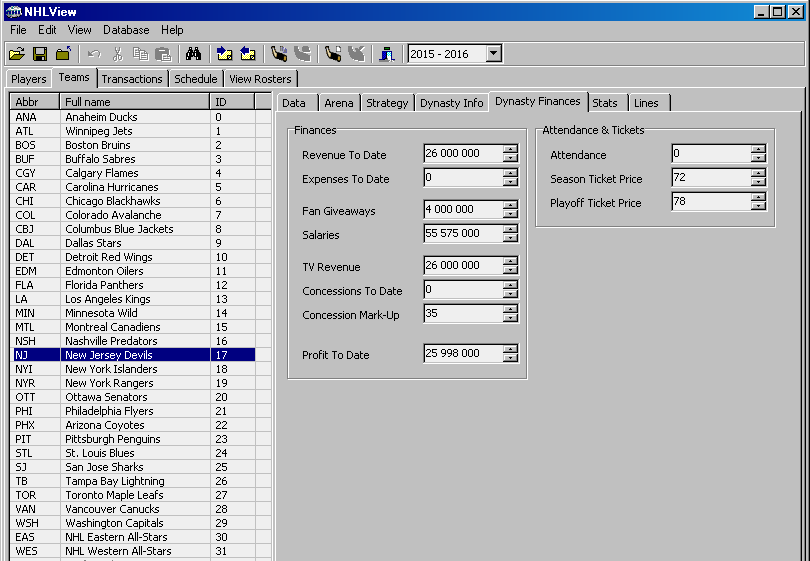The height and width of the screenshot is (561, 810).
Task: Click the Copy pages icon
Action: 141,54
